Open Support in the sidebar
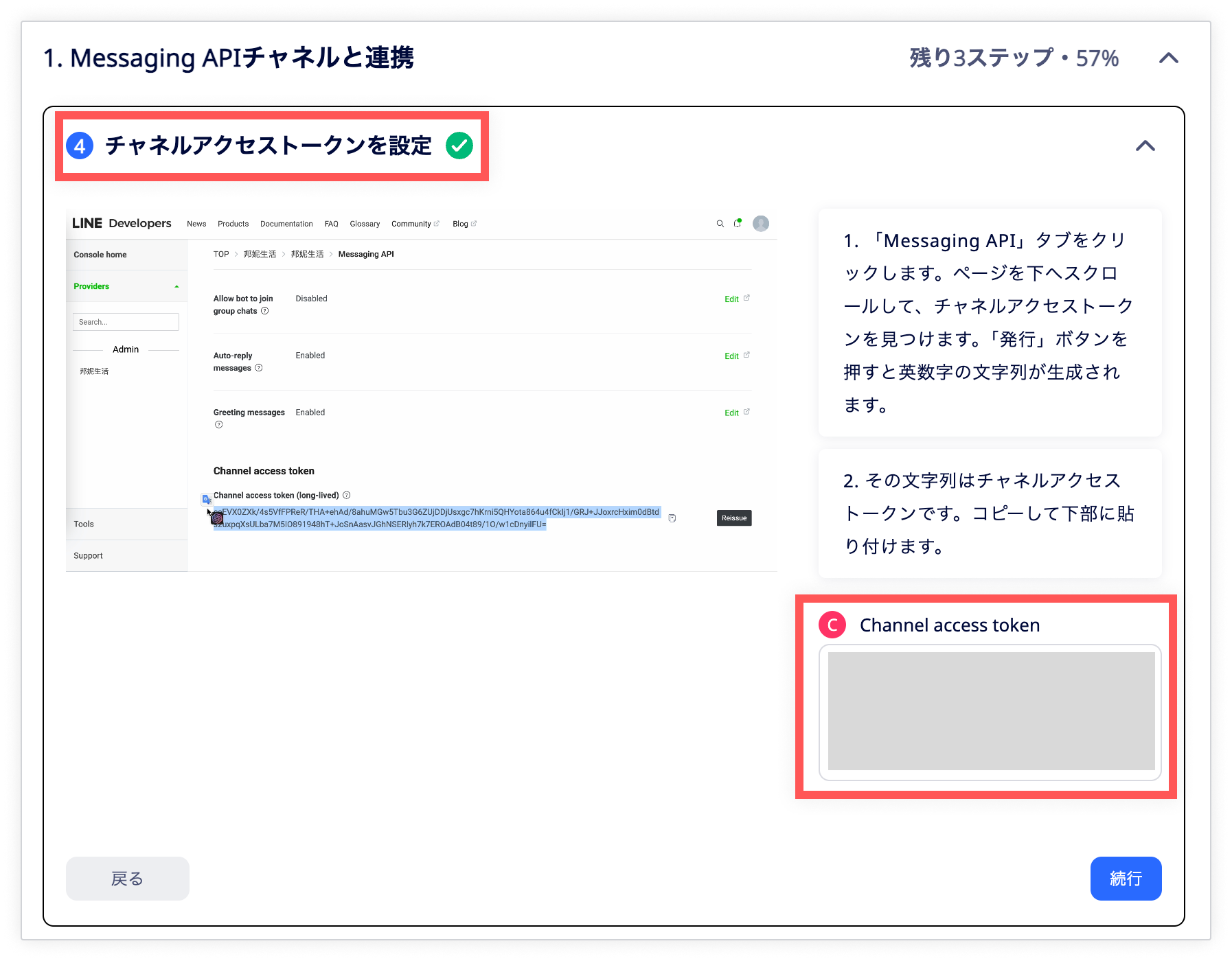 point(88,555)
